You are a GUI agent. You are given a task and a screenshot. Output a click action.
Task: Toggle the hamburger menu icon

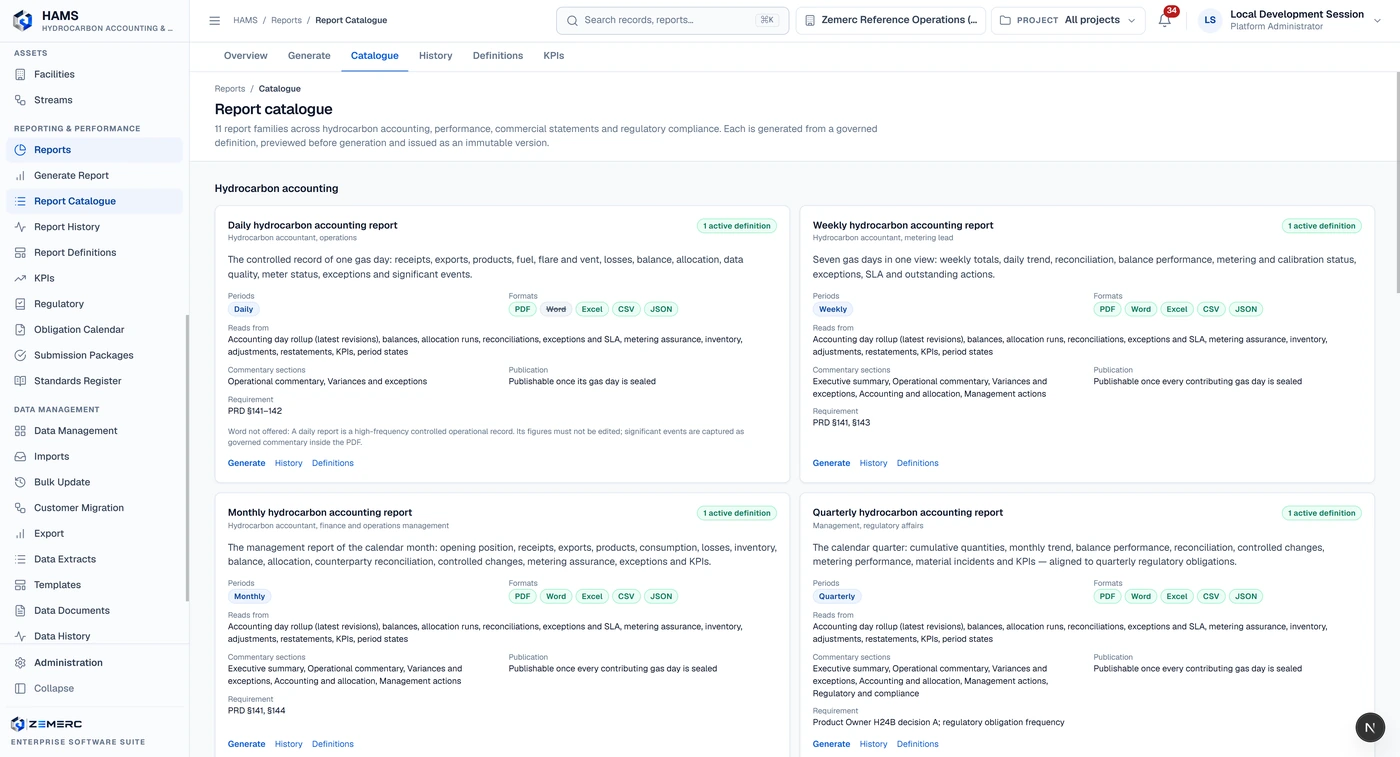214,20
